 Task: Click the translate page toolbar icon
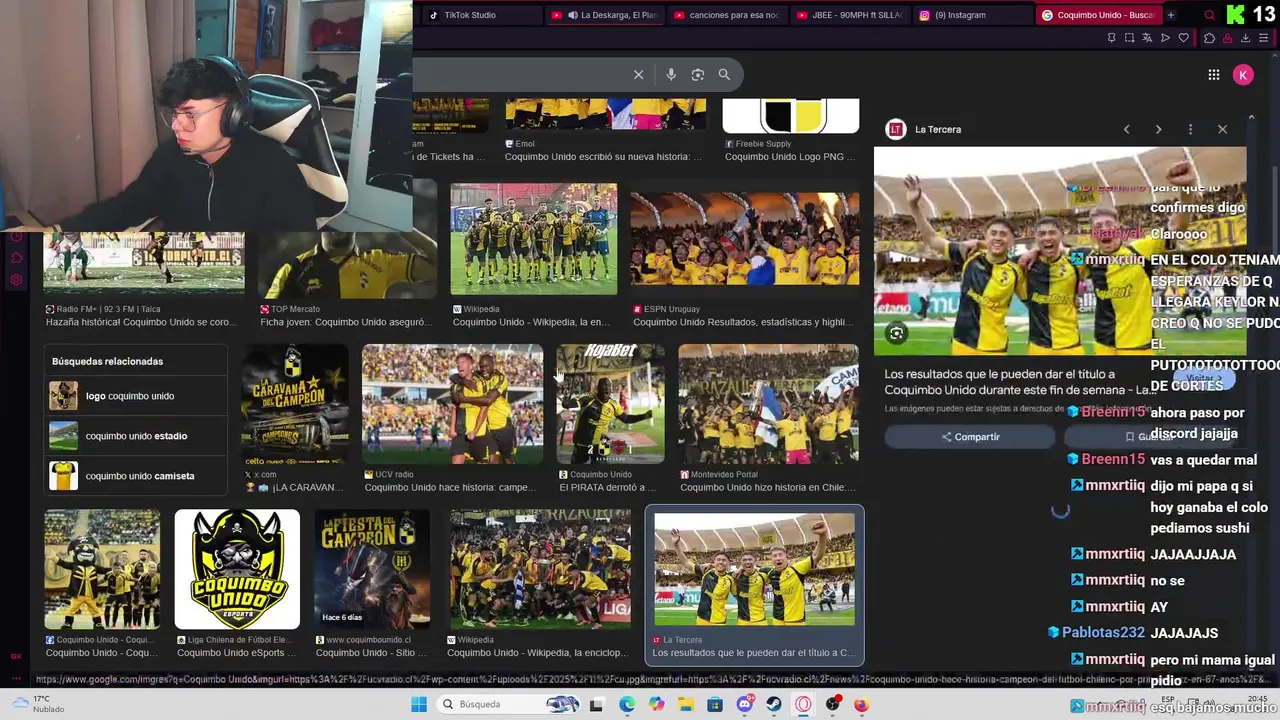pyautogui.click(x=1147, y=38)
